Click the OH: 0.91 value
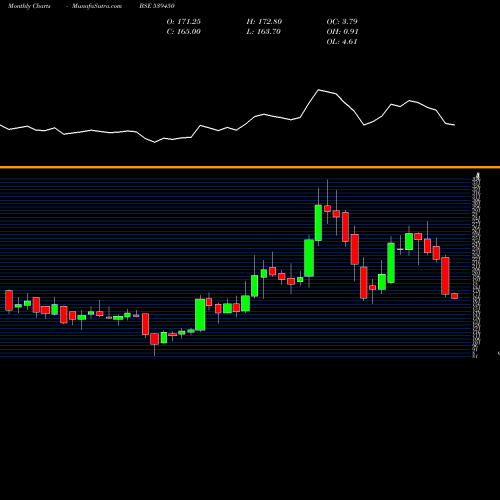 point(342,32)
